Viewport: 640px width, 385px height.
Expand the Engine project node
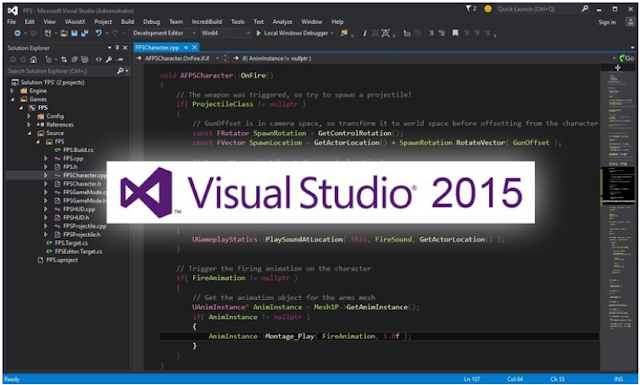tap(12, 91)
